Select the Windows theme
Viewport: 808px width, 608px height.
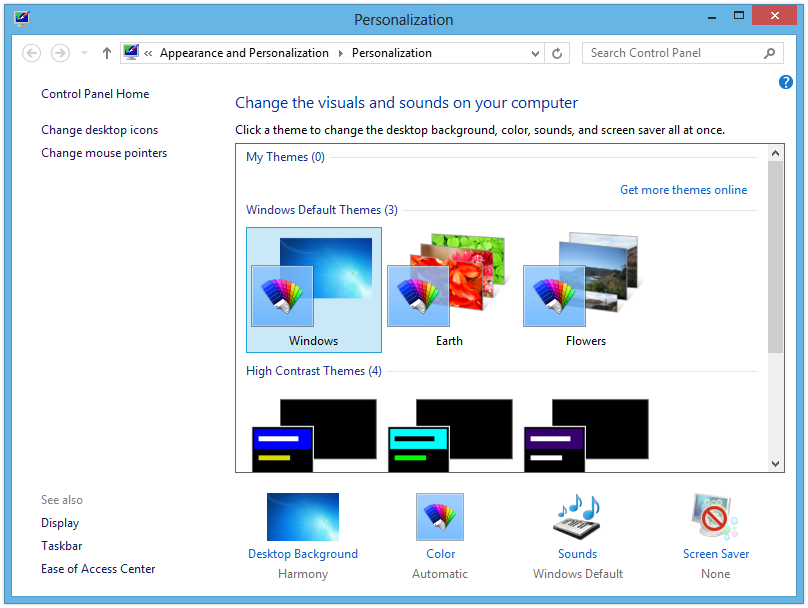click(x=314, y=290)
